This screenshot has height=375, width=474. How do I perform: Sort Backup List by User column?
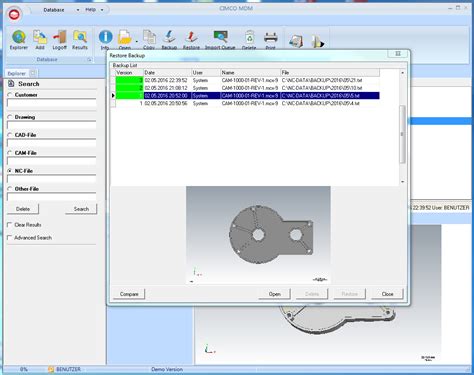click(x=206, y=72)
